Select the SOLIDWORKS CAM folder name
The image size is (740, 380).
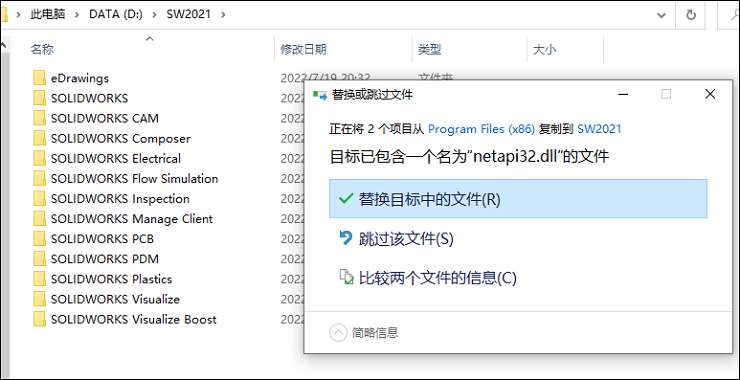pyautogui.click(x=105, y=118)
